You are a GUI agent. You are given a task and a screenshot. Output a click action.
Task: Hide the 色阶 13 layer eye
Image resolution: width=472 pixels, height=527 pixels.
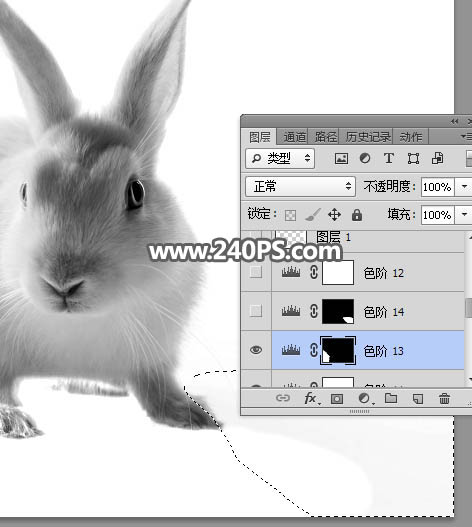pos(256,350)
